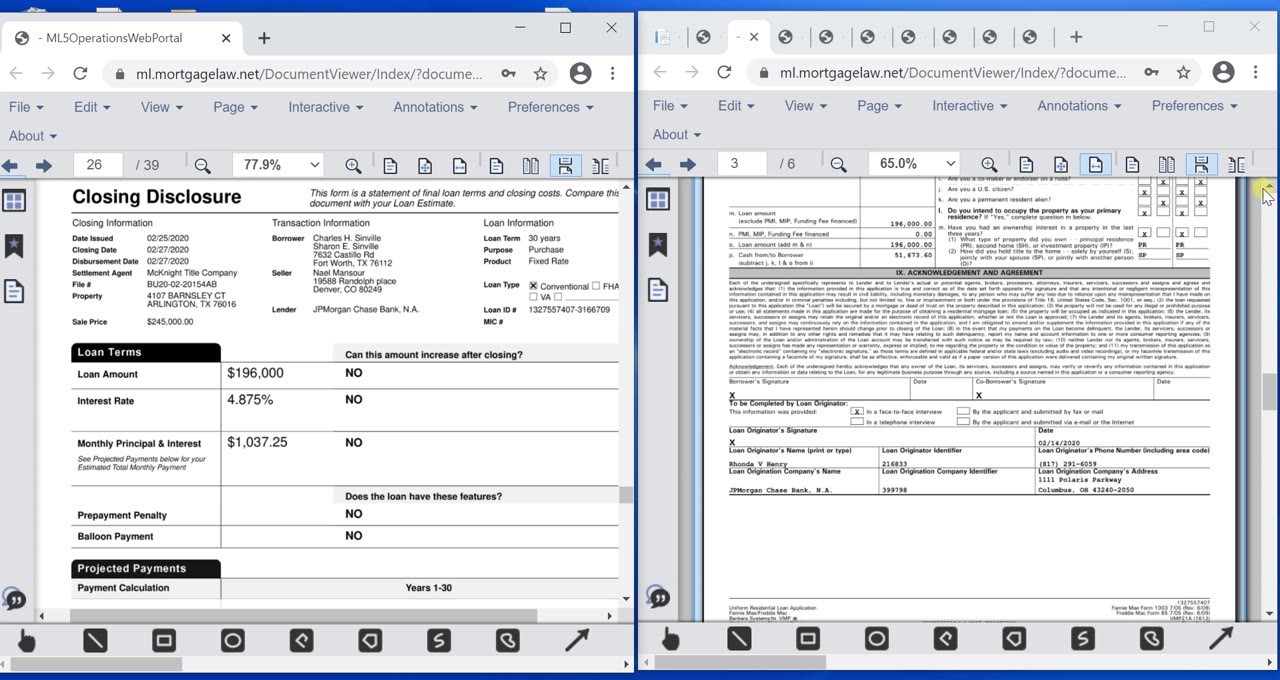Viewport: 1280px width, 680px height.
Task: Zoom out in the left document viewer
Action: tap(203, 166)
